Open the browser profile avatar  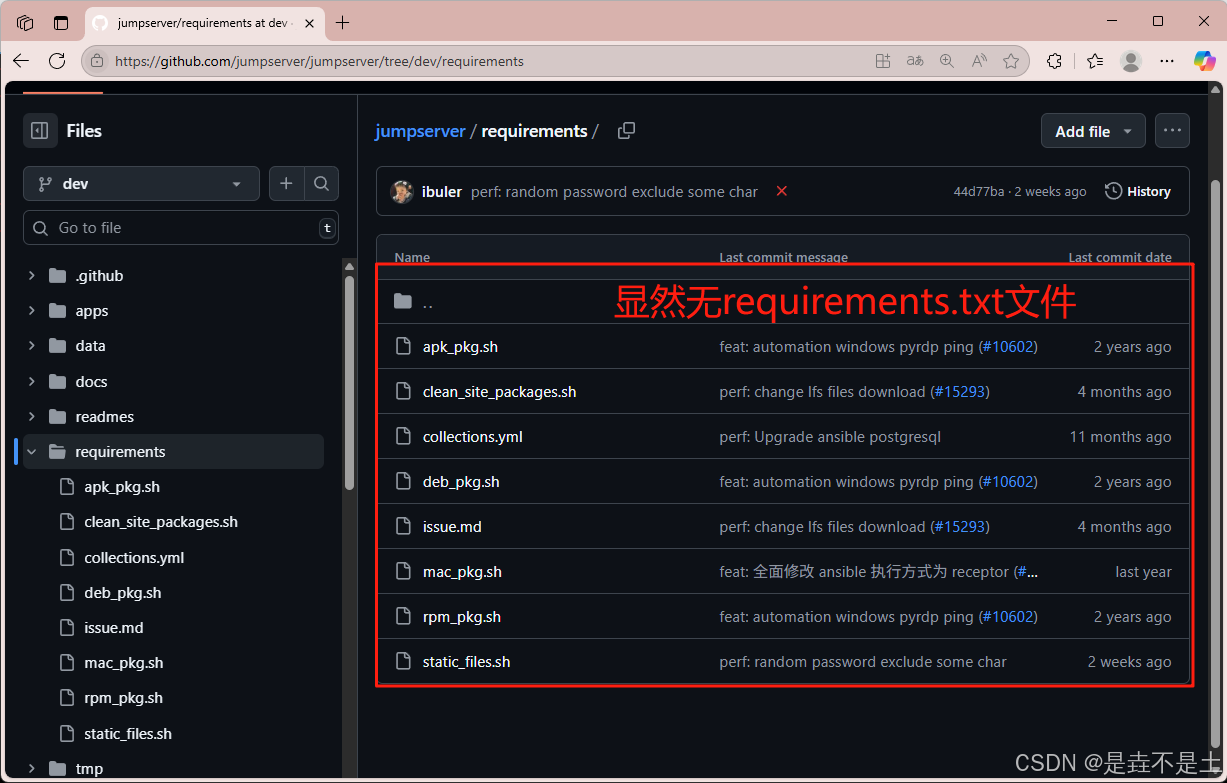[1131, 61]
